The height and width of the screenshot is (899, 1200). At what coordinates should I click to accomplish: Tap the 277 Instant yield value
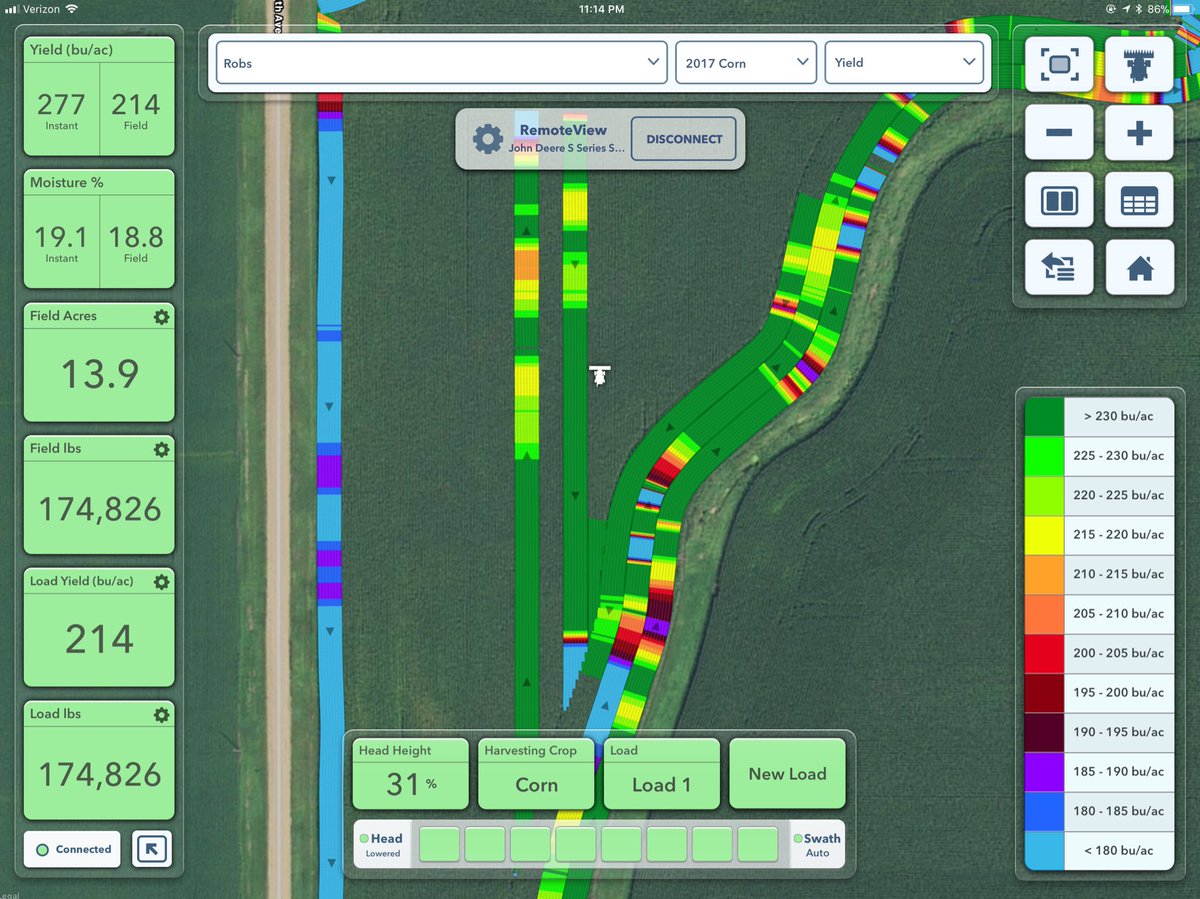pos(61,104)
